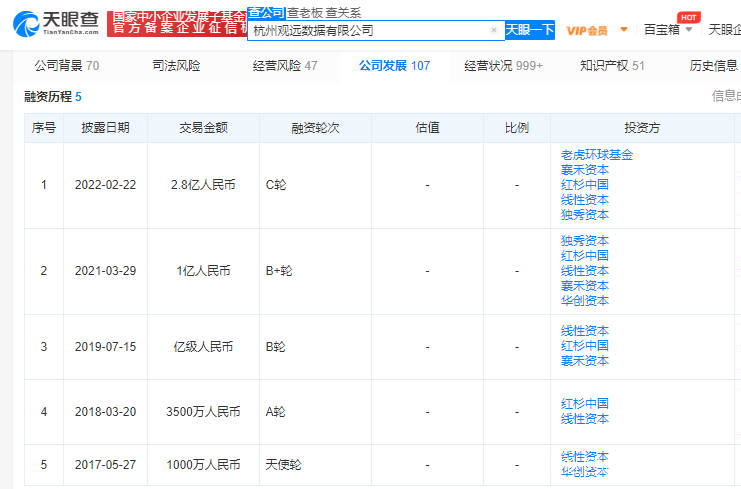The width and height of the screenshot is (741, 489).
Task: Click 红杉中国 in the A轮 row
Action: coord(585,404)
